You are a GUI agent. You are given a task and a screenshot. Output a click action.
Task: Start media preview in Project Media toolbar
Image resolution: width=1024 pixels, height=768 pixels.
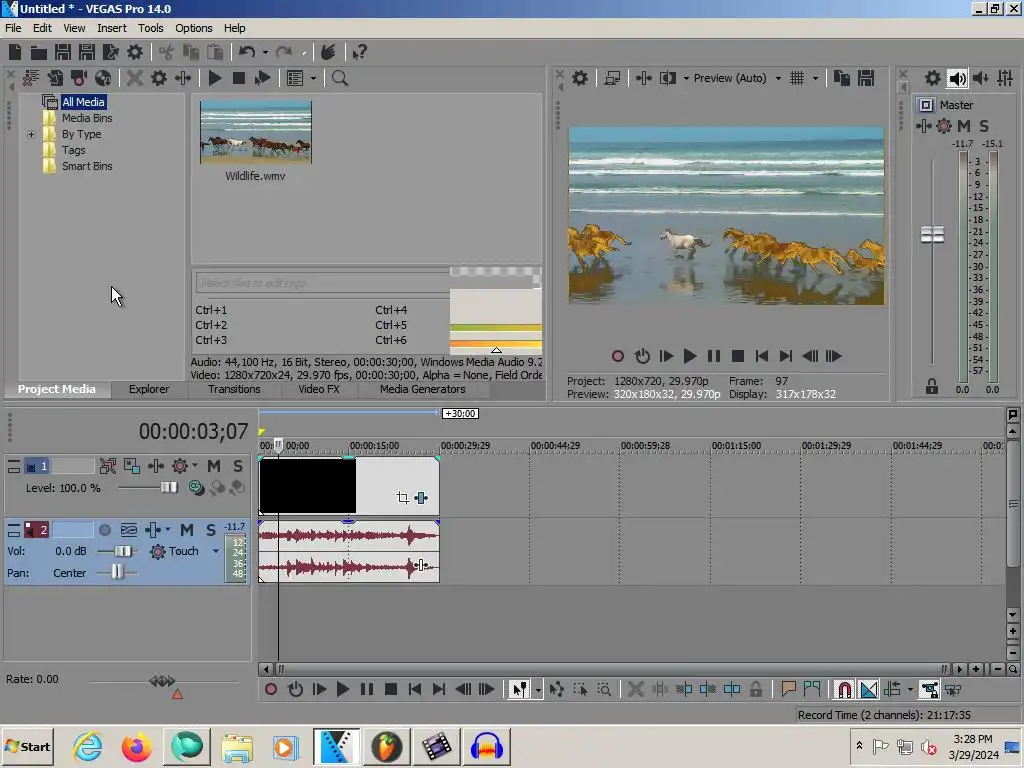point(215,78)
